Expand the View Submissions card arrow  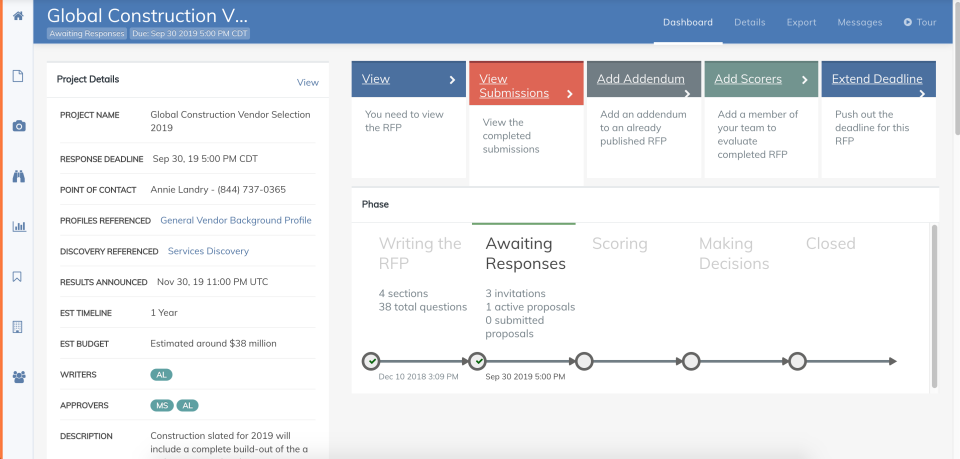point(569,94)
